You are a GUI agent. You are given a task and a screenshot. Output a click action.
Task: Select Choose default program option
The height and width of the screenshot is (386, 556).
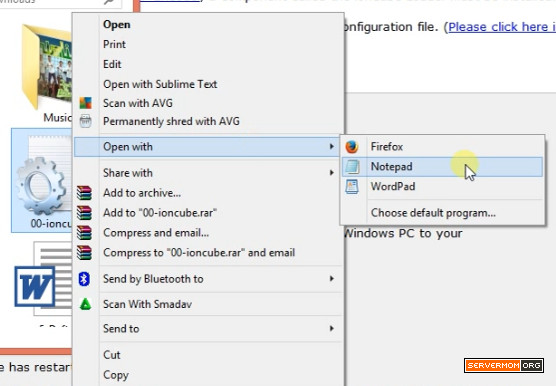(x=433, y=213)
